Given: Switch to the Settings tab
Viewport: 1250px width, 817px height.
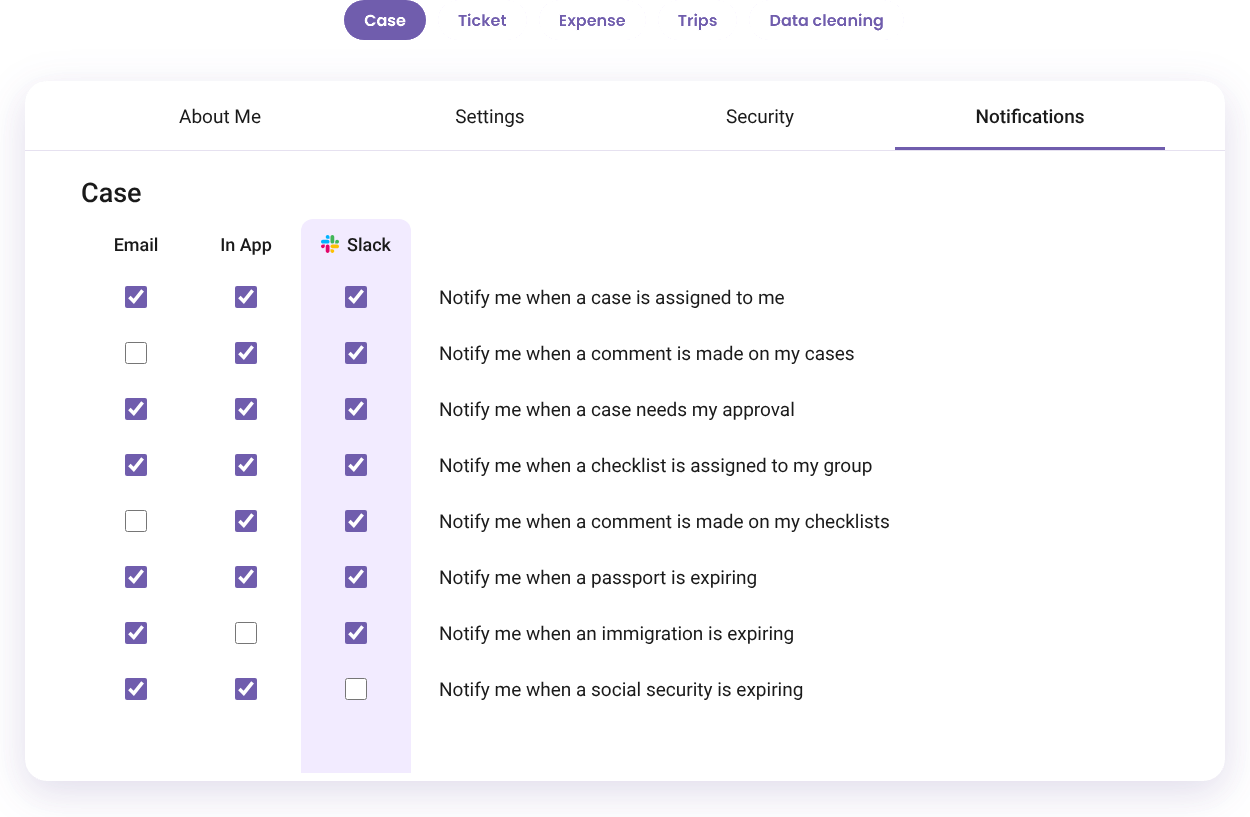Looking at the screenshot, I should coord(490,117).
